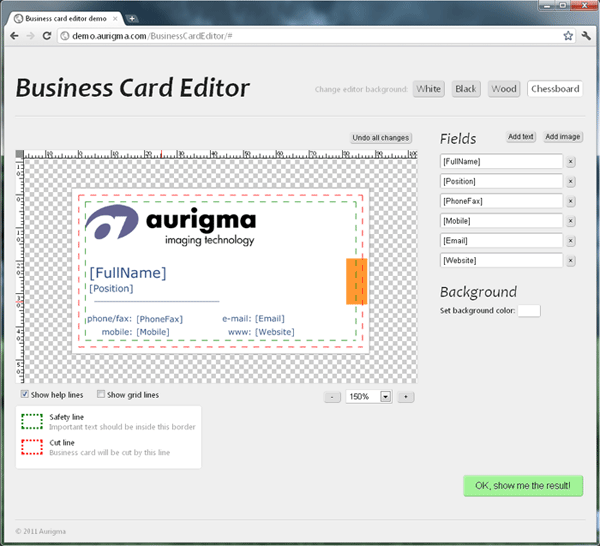Increase zoom with plus button

click(406, 397)
